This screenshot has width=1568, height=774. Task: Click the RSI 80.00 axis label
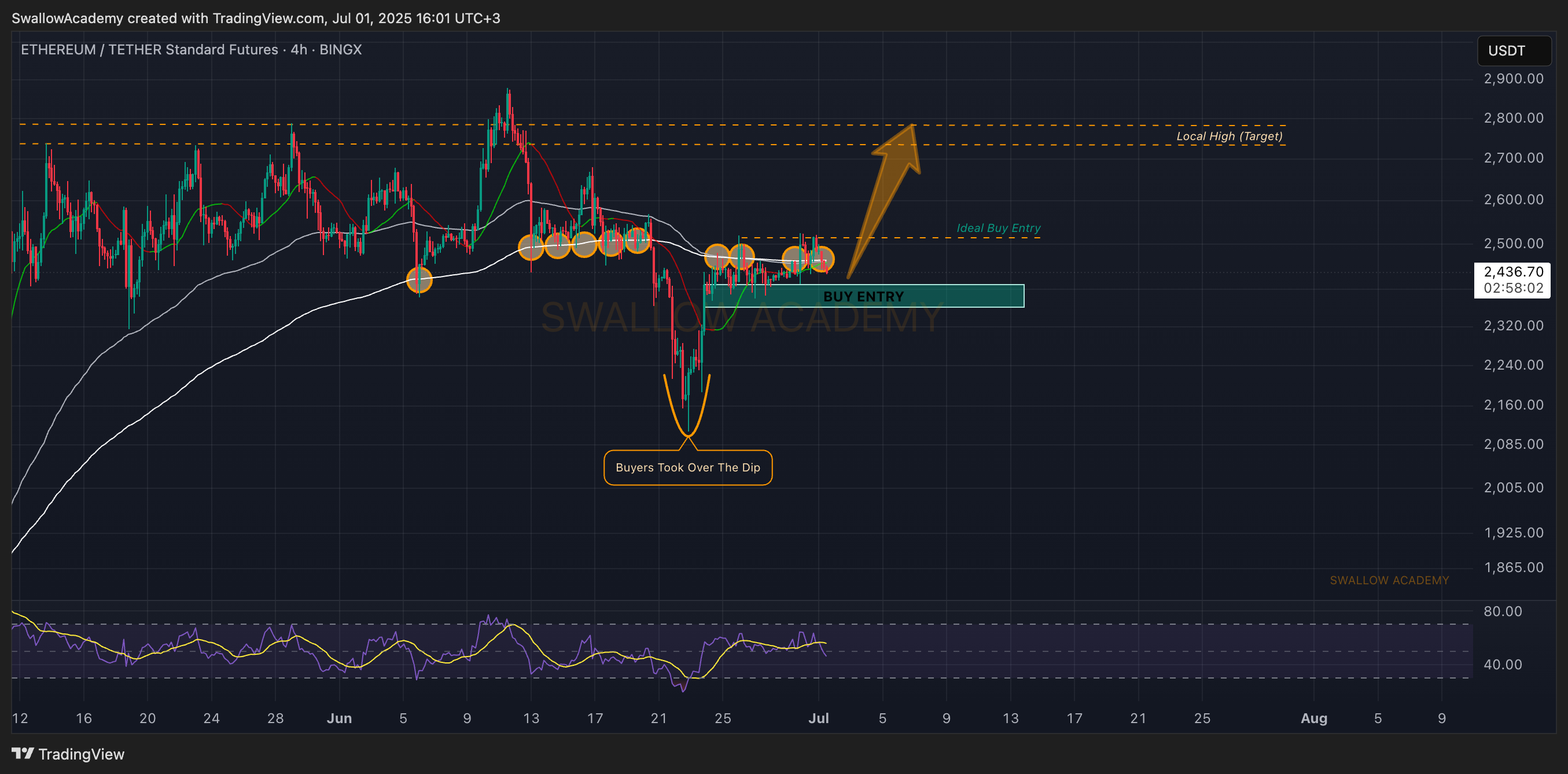point(1502,611)
